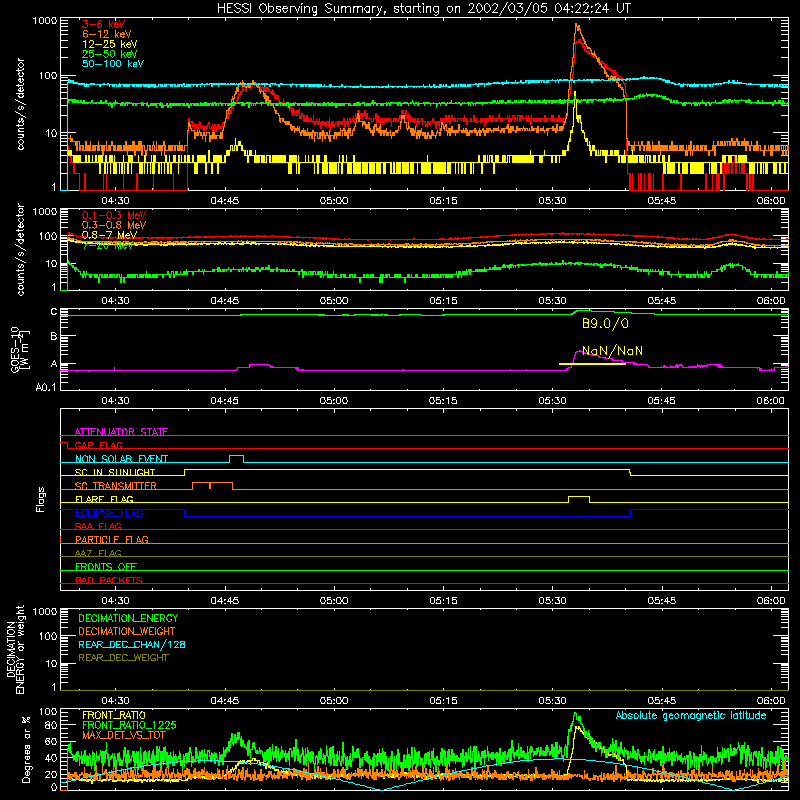Click the DECIMATION ENERGY or weight axis title
The height and width of the screenshot is (800, 800).
15,649
